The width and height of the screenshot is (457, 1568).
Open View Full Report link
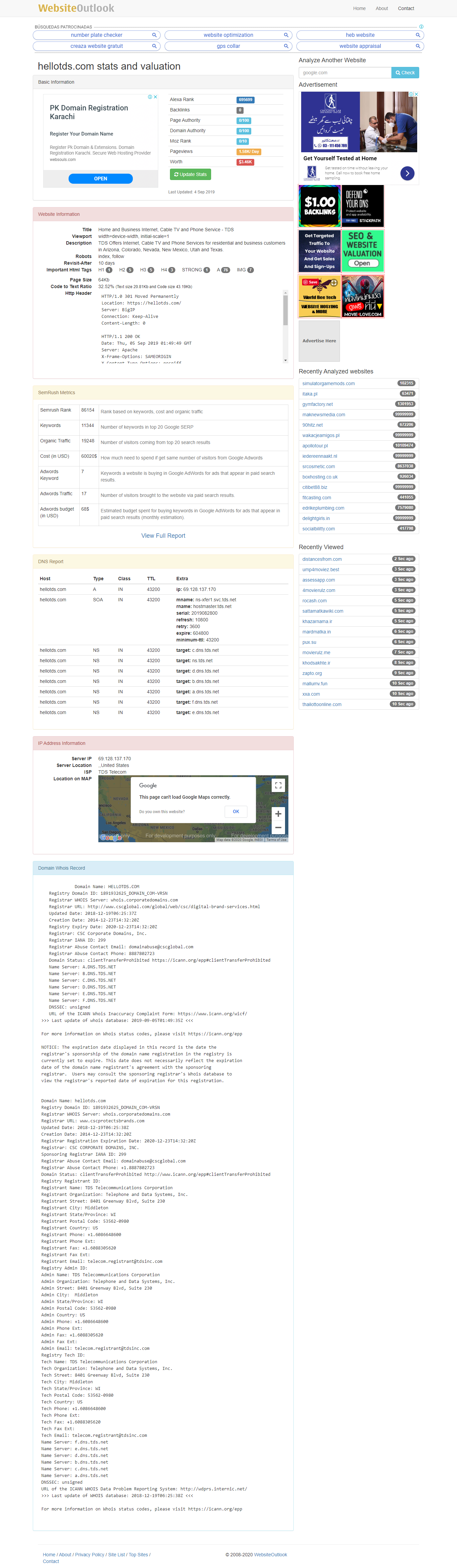[163, 536]
